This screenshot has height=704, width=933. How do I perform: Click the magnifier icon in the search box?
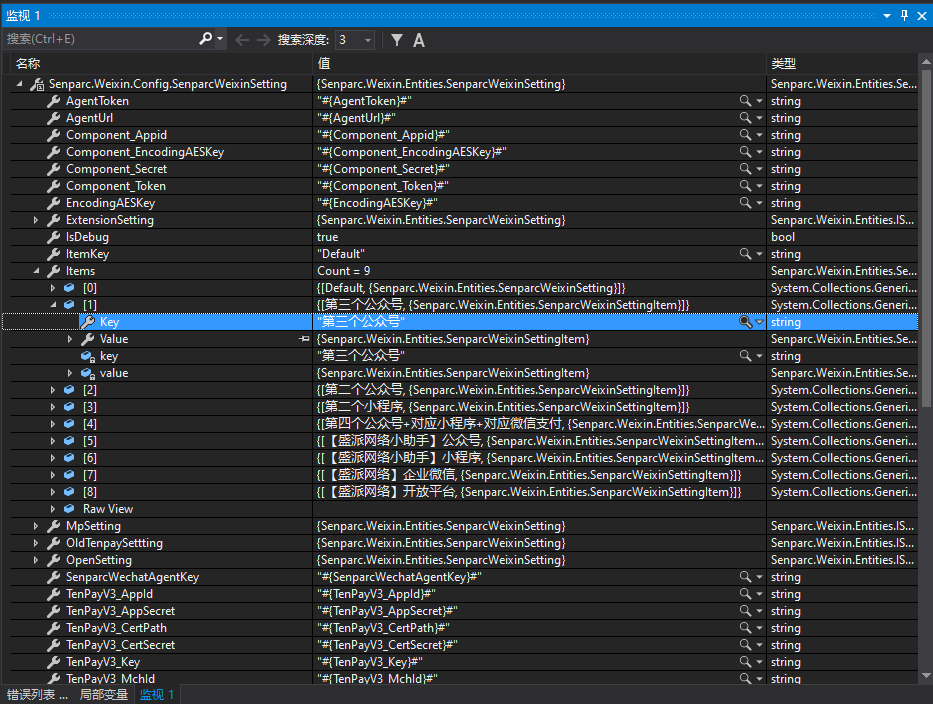[x=206, y=37]
